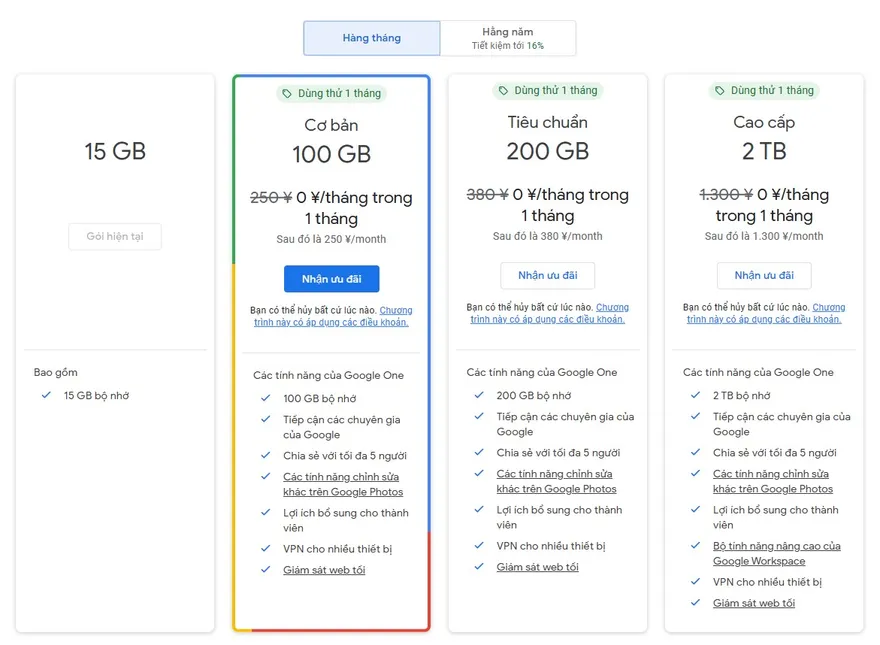Click the checkmark beside 15 GB bộ nhớ

click(x=45, y=395)
